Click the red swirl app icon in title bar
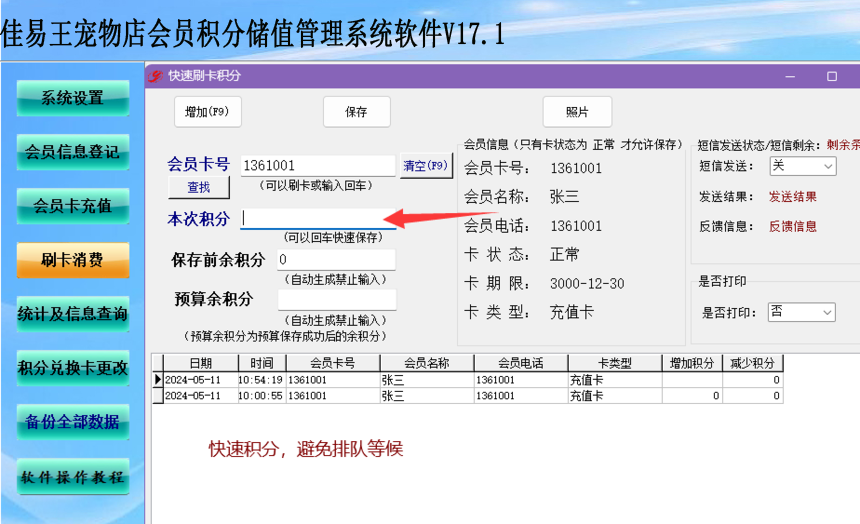The height and width of the screenshot is (524, 860). click(x=155, y=76)
